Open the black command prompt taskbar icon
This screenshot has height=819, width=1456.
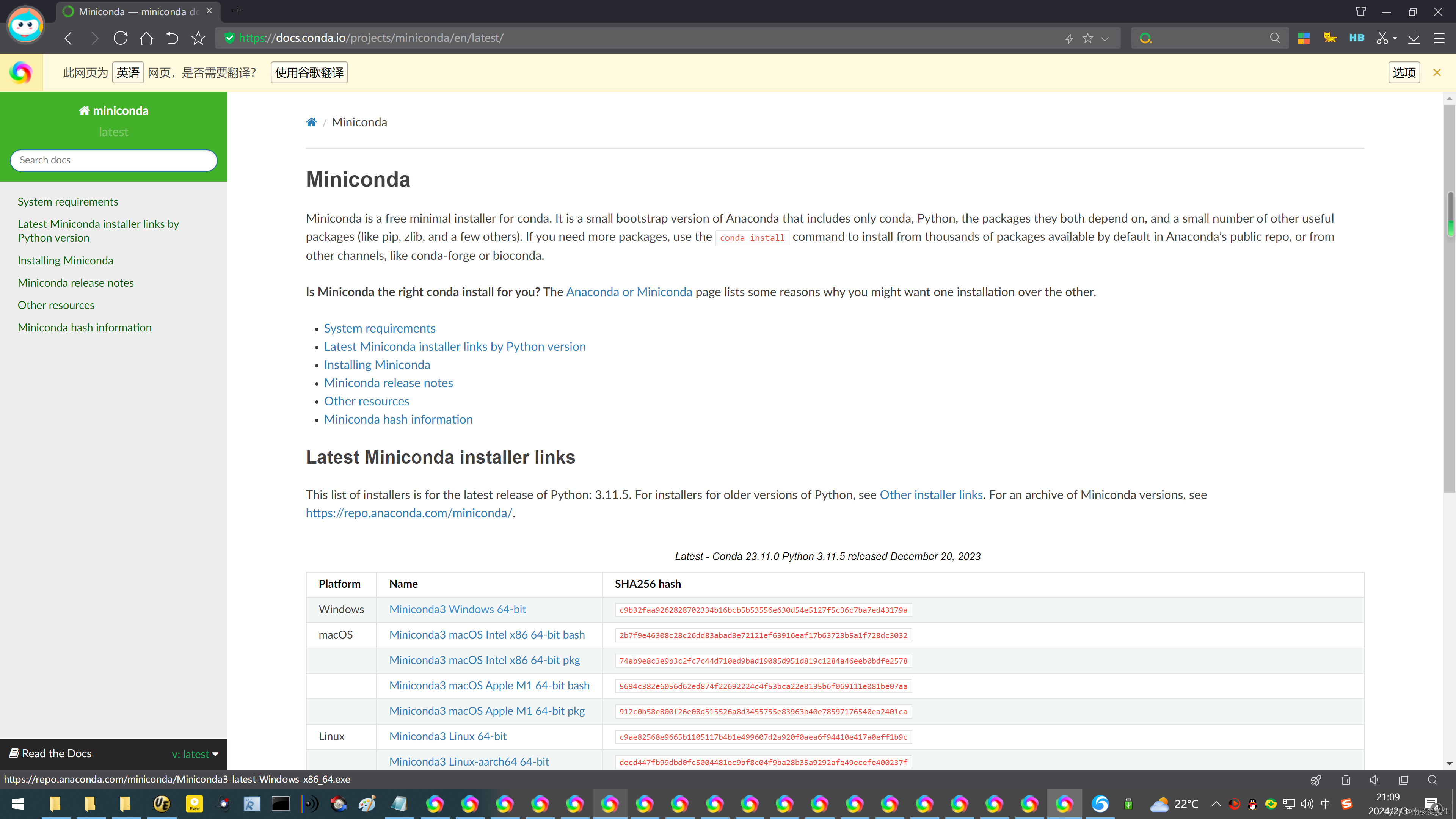tap(280, 804)
